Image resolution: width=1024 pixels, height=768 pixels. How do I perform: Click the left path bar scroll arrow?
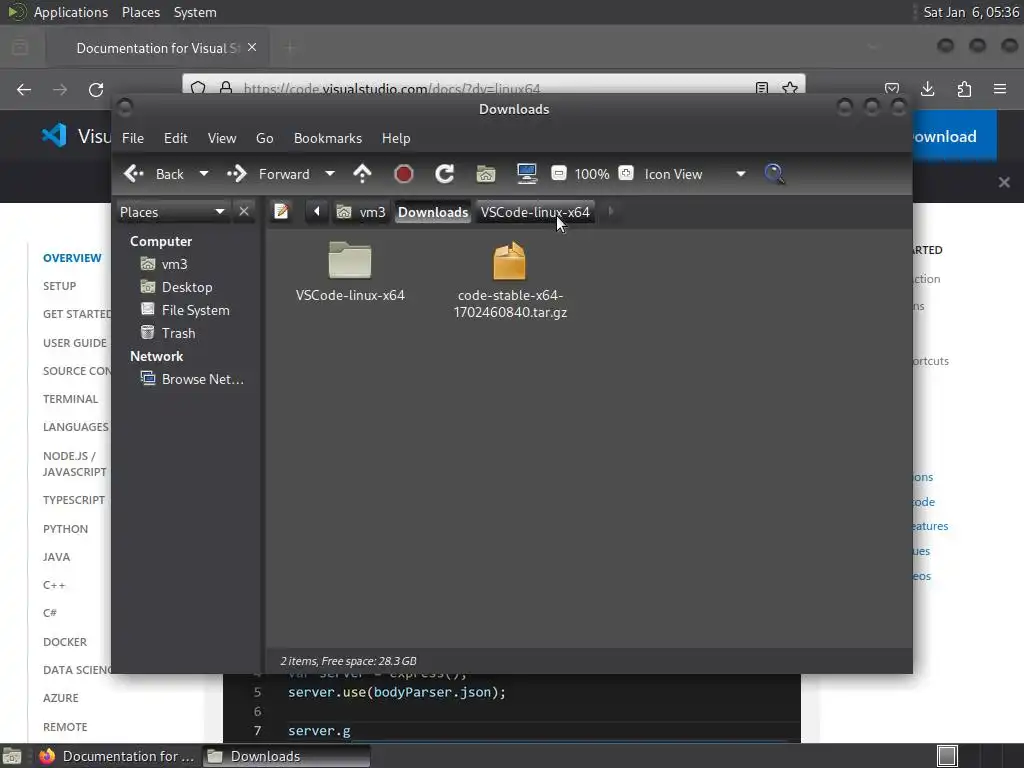pyautogui.click(x=317, y=212)
